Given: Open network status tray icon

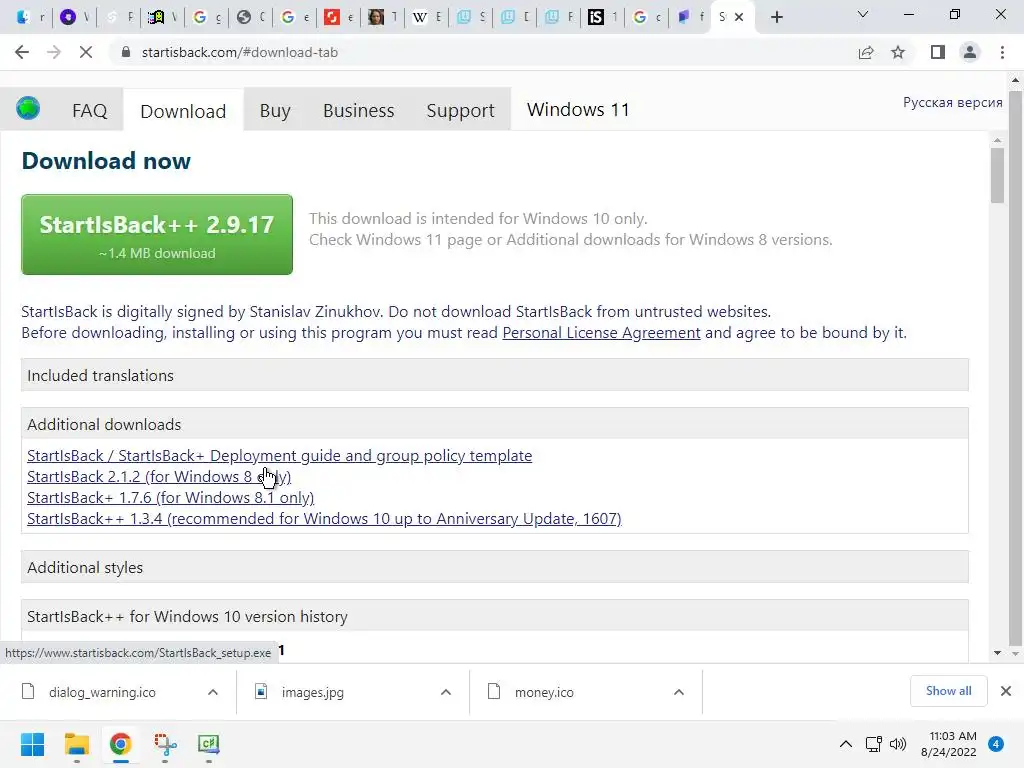Looking at the screenshot, I should (x=873, y=744).
